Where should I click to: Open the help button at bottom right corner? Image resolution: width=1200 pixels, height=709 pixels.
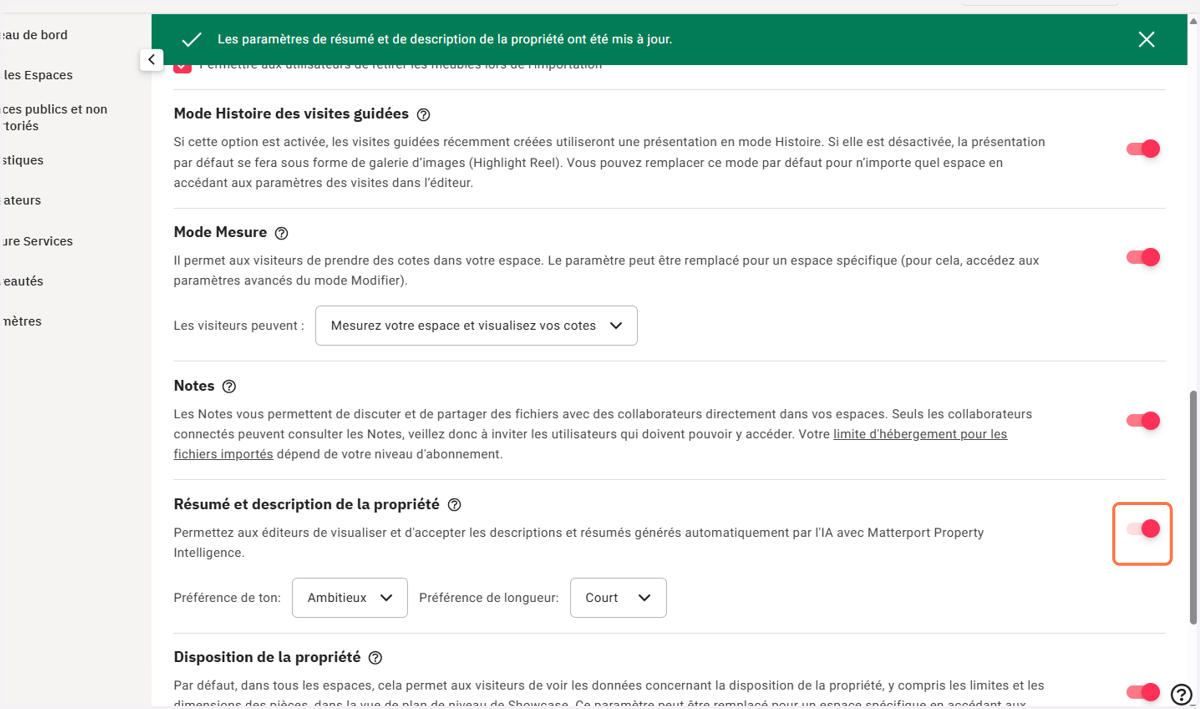(1180, 693)
